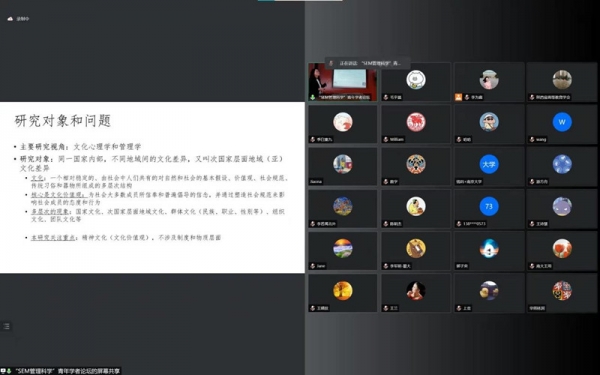Click the shared slide title 研究对象和问题
The image size is (600, 375).
tap(63, 121)
